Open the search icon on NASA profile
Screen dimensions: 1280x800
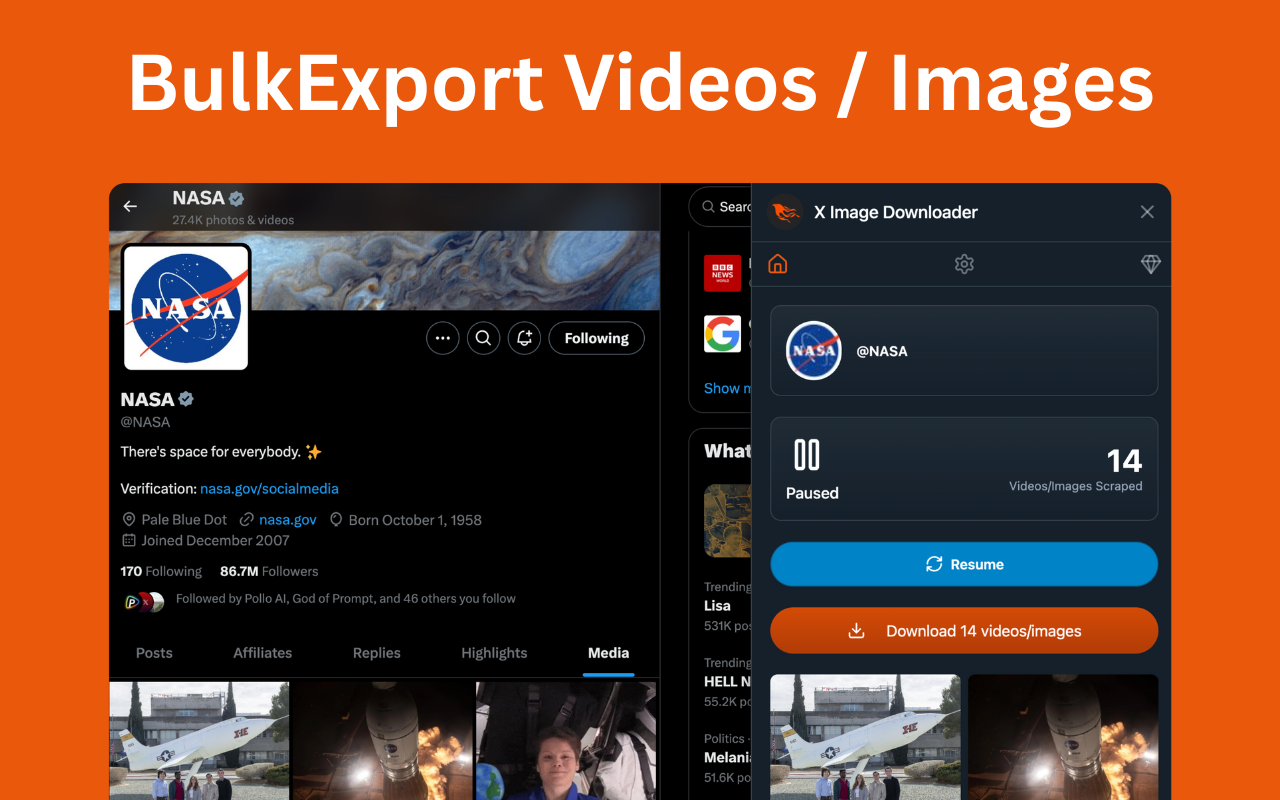click(483, 338)
